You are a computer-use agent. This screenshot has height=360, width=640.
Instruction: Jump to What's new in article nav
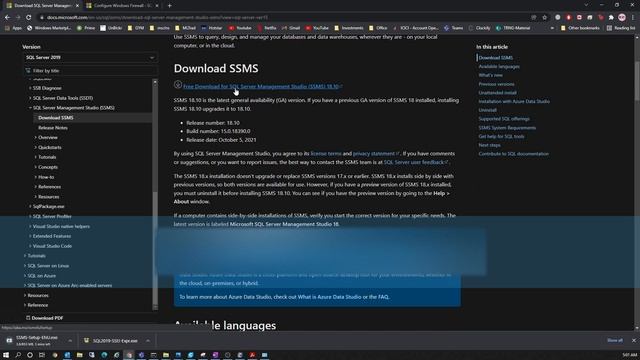point(490,75)
